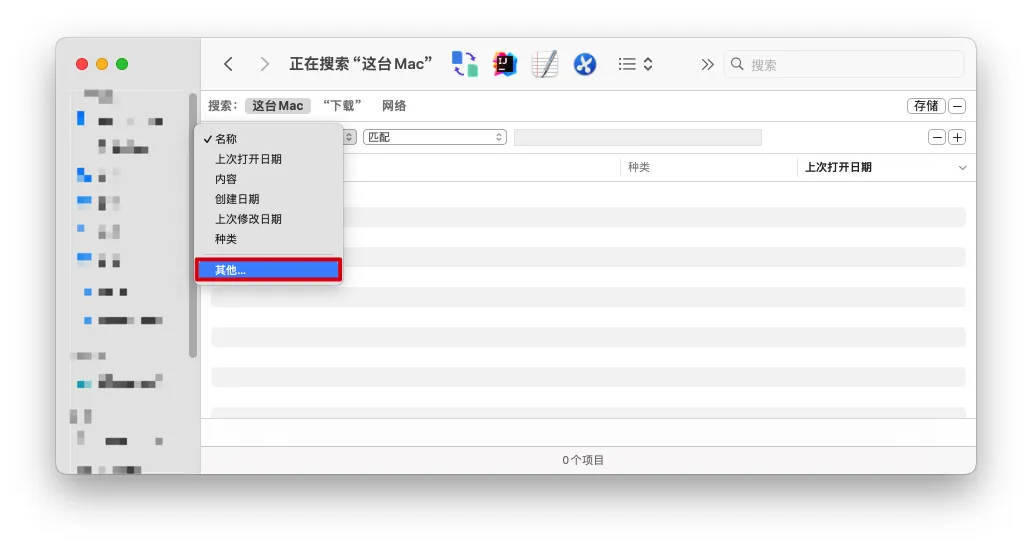Click the back navigation arrow

coord(228,64)
